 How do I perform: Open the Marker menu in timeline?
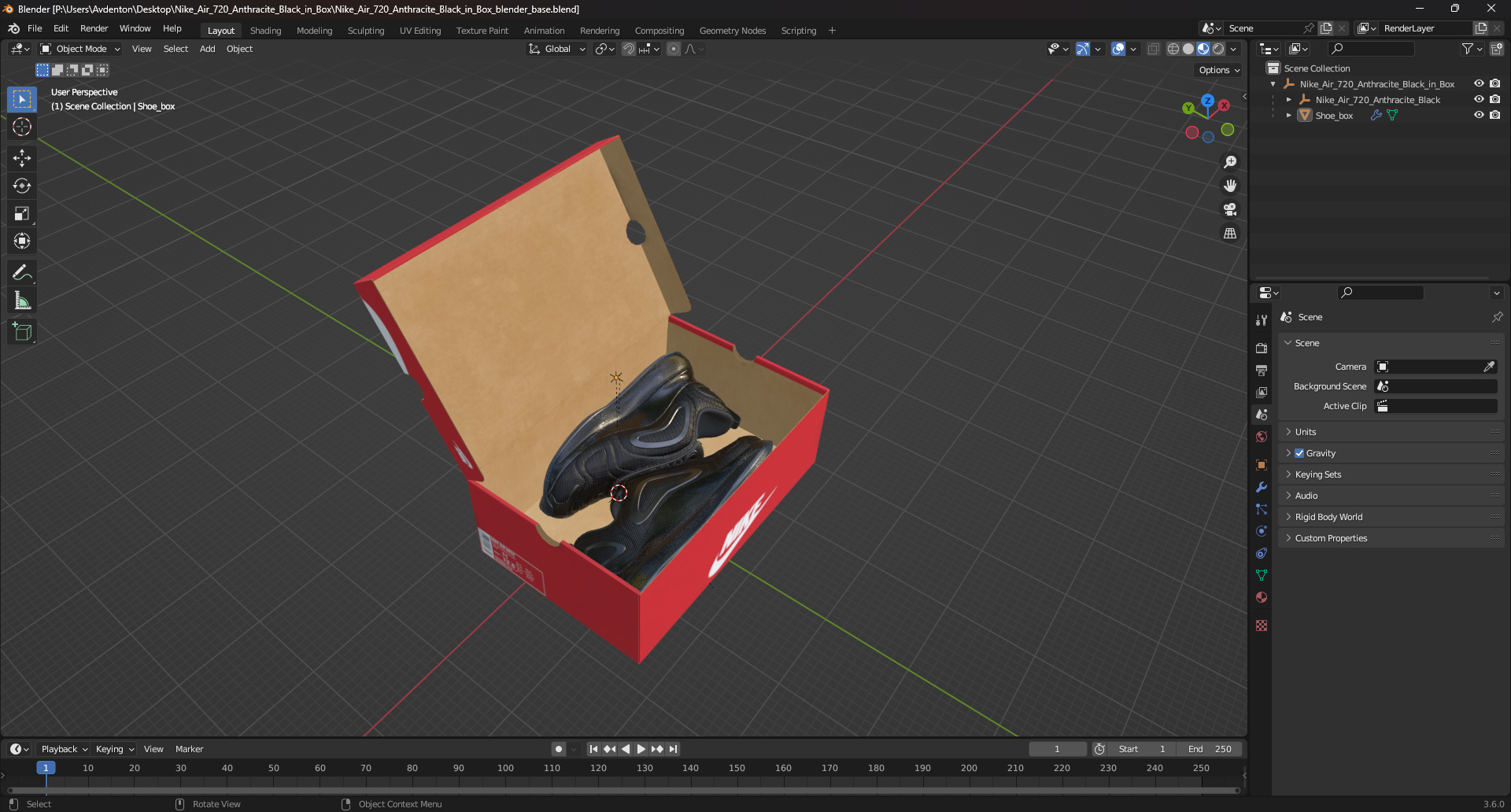tap(189, 749)
